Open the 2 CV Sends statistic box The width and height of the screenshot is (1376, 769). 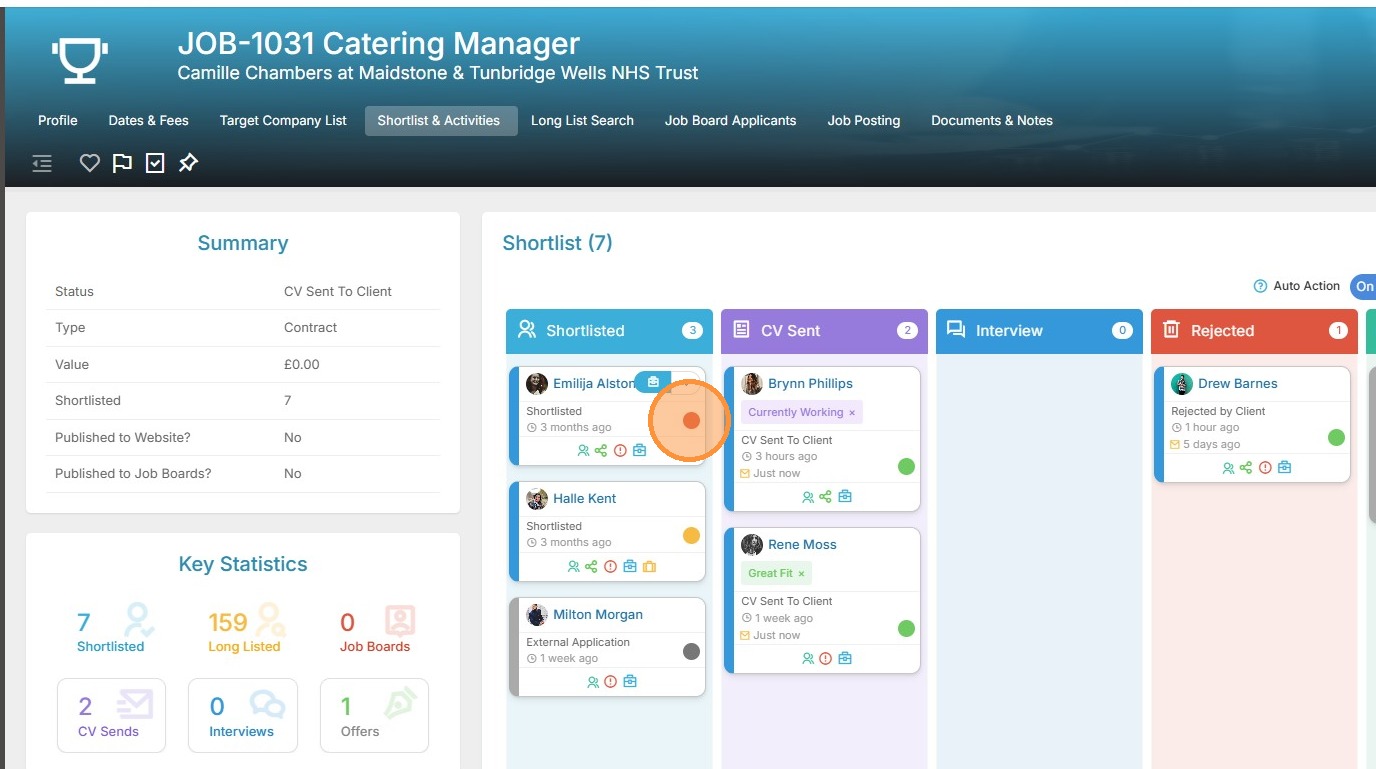pos(111,715)
